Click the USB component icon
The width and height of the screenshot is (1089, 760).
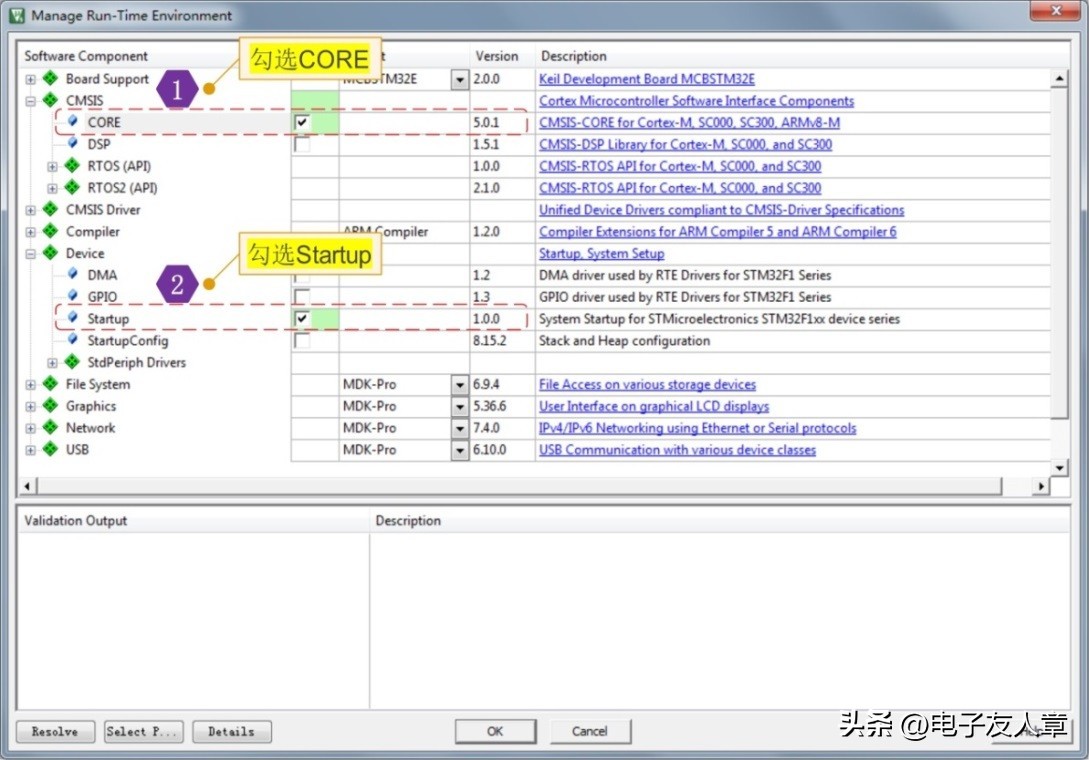[50, 450]
